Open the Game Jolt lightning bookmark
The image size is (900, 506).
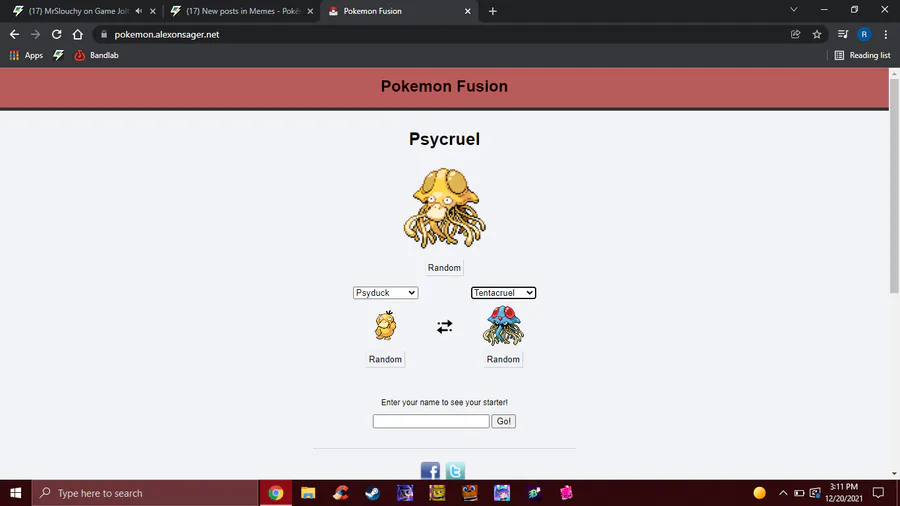[x=59, y=55]
